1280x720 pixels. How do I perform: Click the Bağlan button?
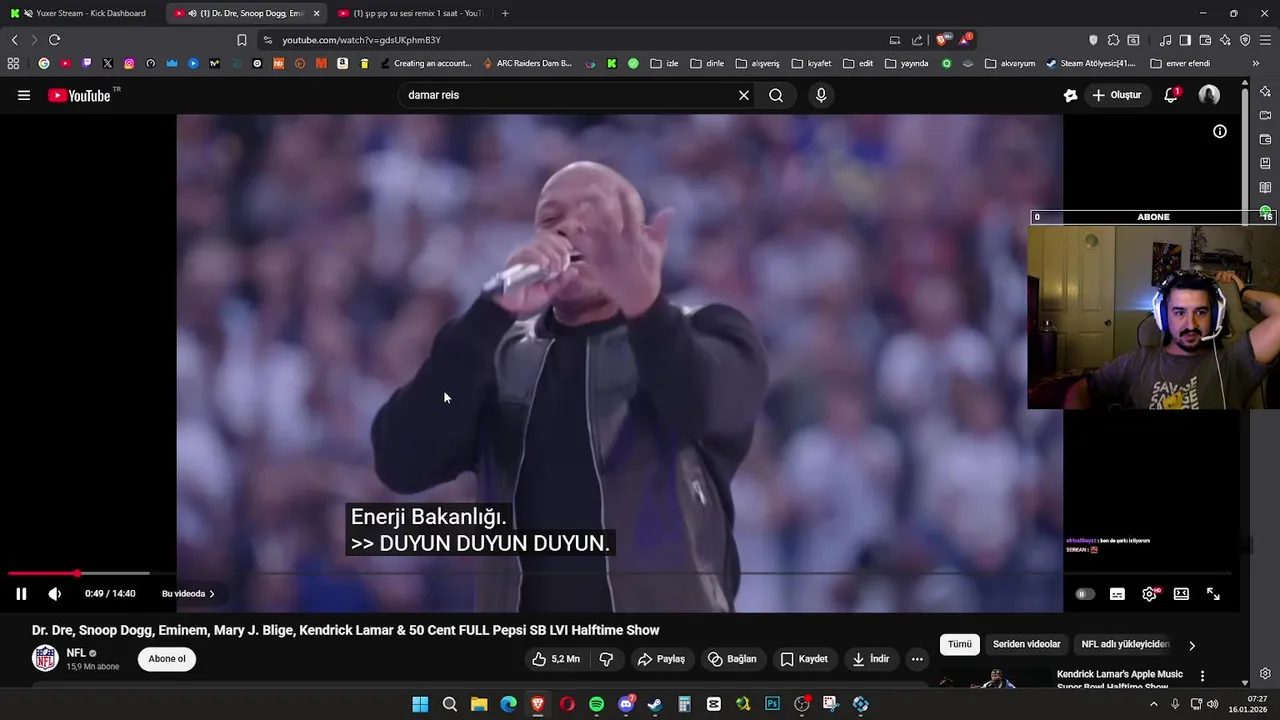pos(732,659)
